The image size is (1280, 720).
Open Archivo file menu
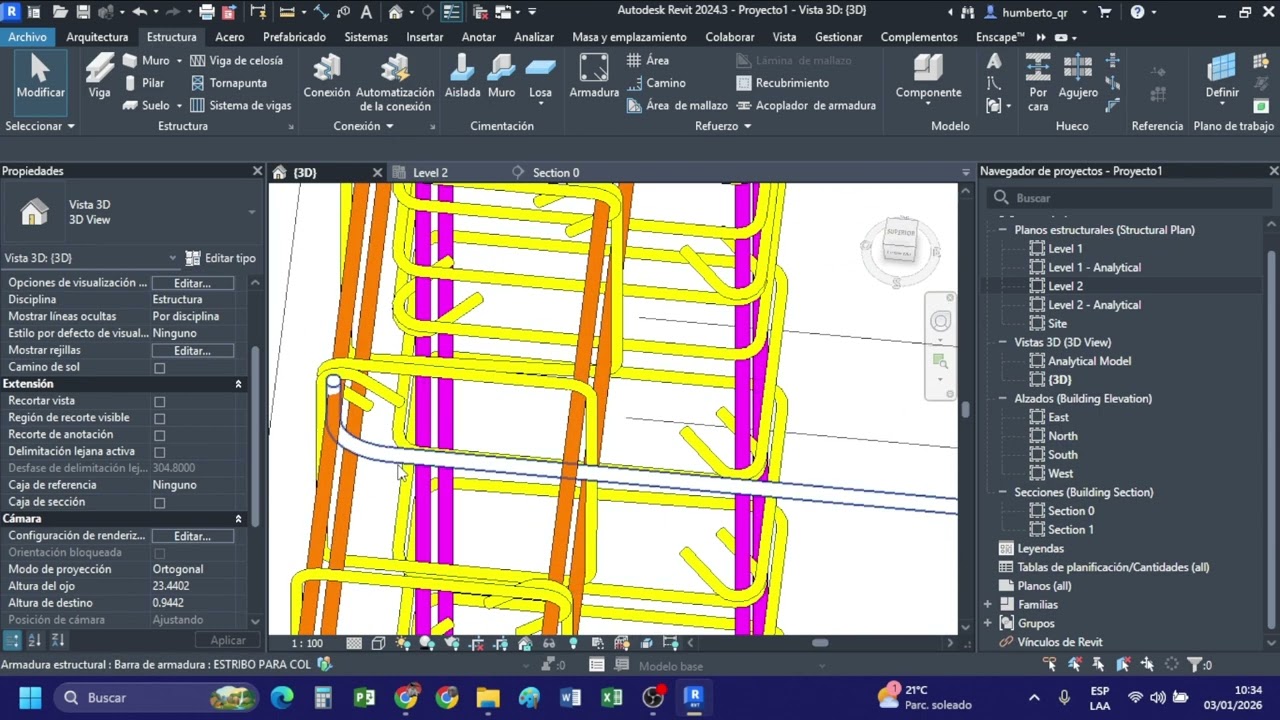(x=27, y=37)
